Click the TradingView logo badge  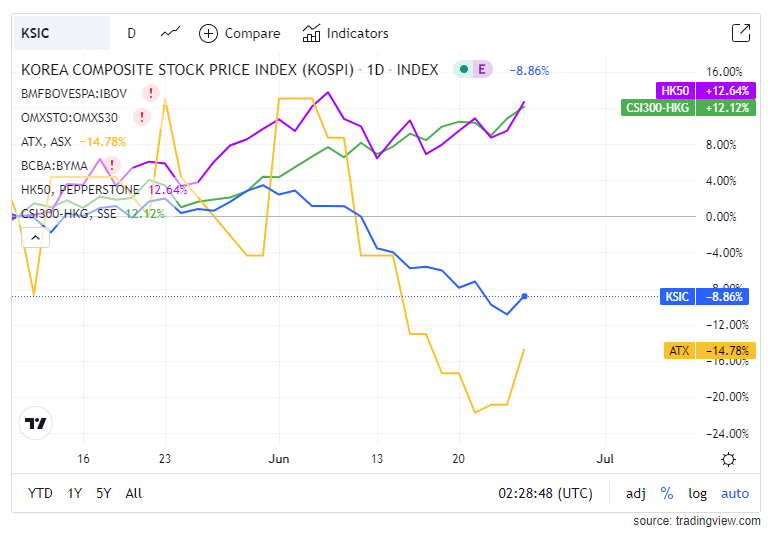(35, 423)
